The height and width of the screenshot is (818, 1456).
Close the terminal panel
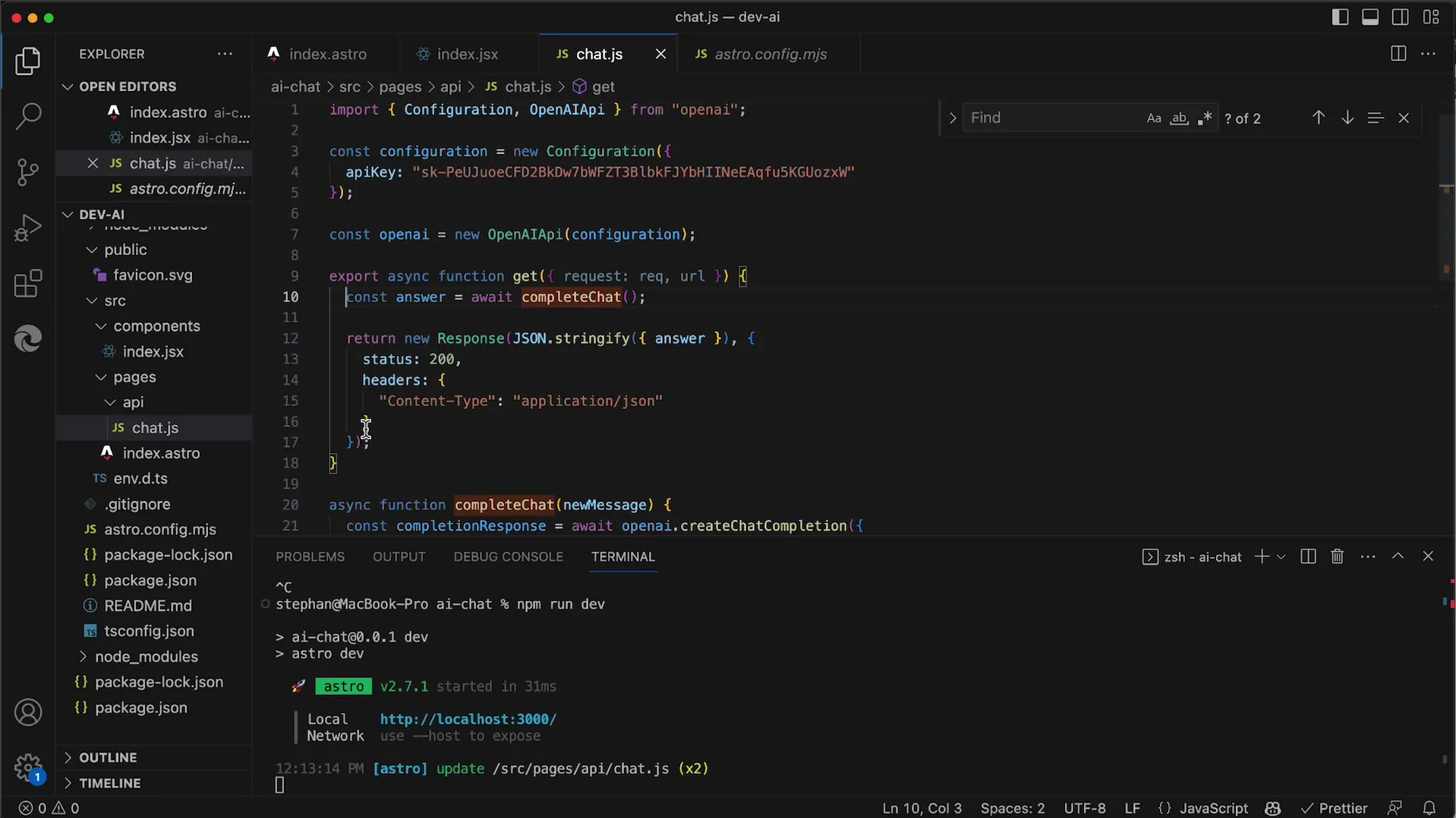coord(1428,556)
